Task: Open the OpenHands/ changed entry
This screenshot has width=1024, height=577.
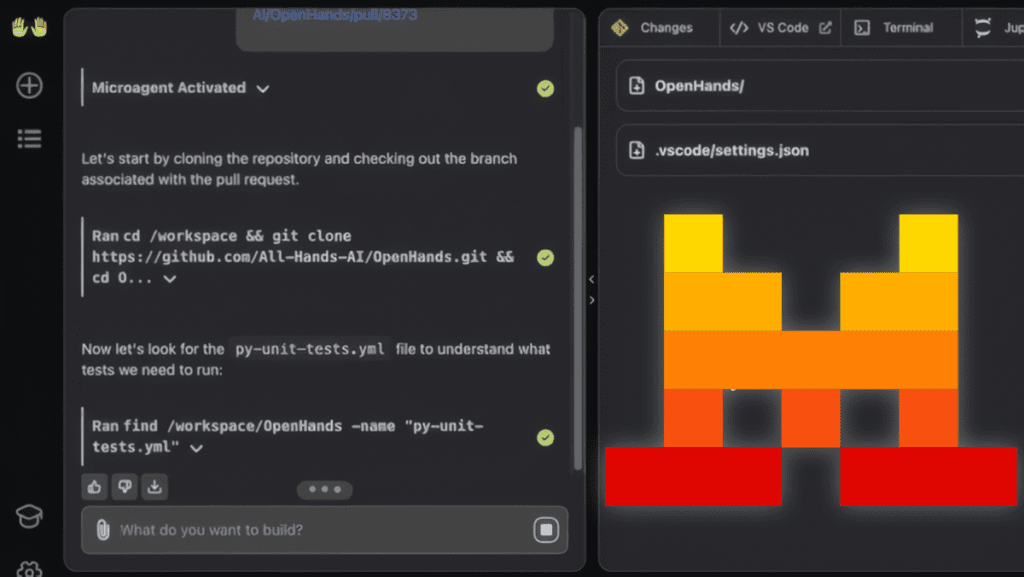Action: 699,86
